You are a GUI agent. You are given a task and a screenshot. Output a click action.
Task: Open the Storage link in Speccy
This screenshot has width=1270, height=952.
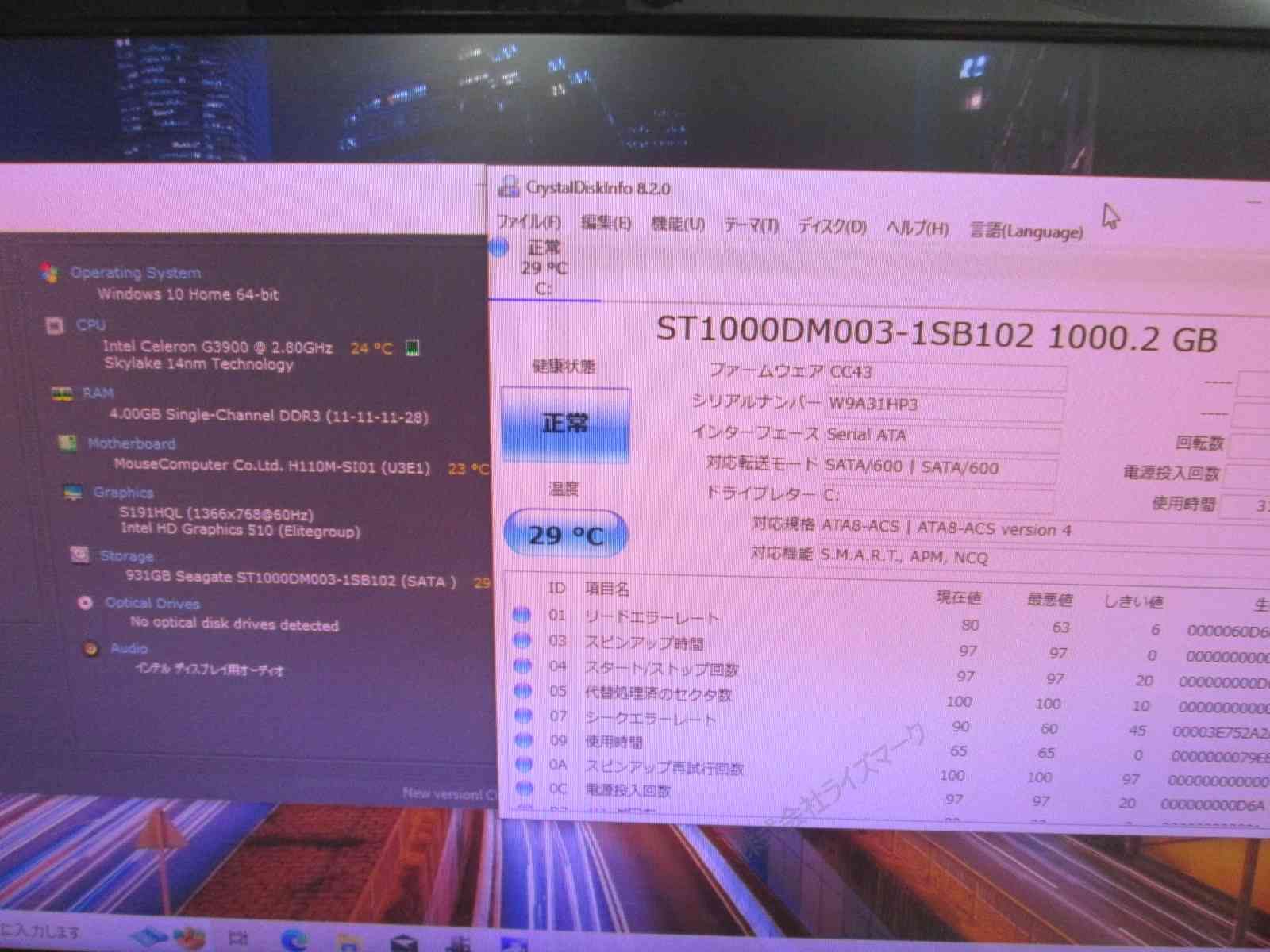[x=127, y=555]
